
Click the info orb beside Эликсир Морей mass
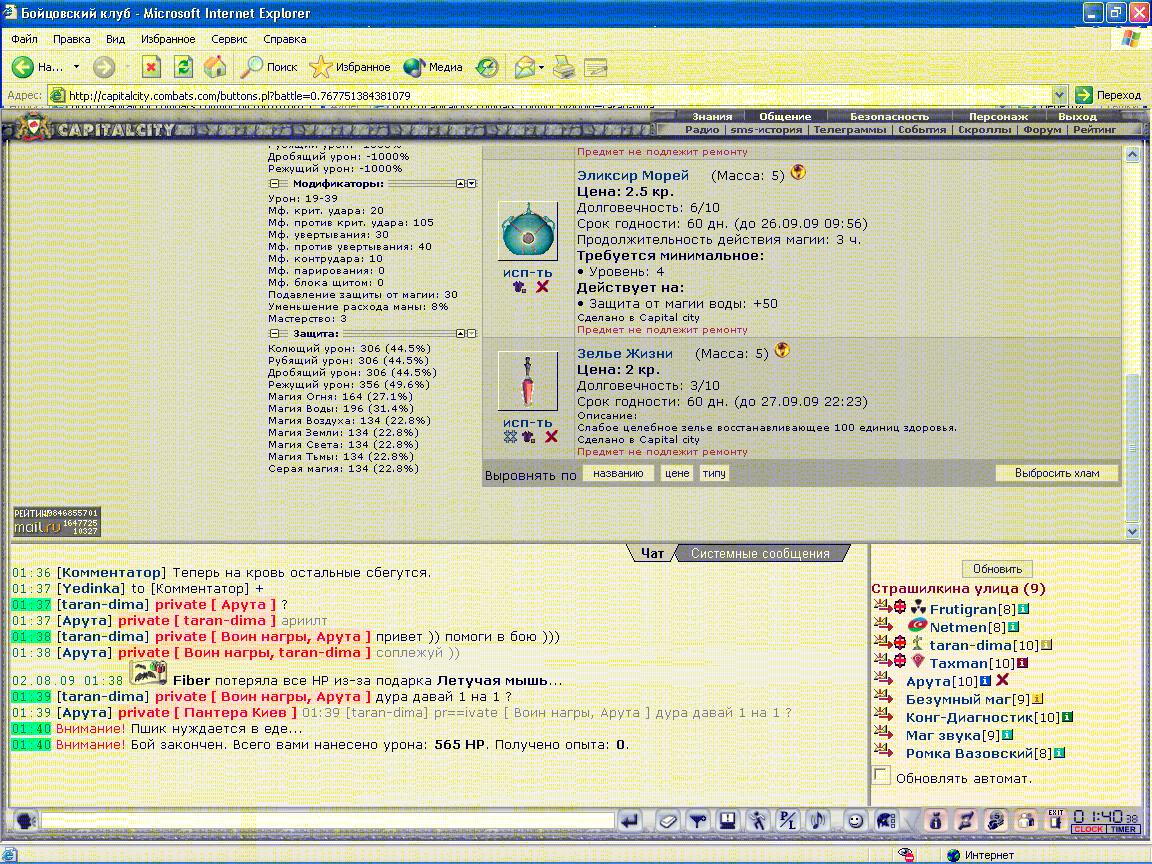point(798,173)
